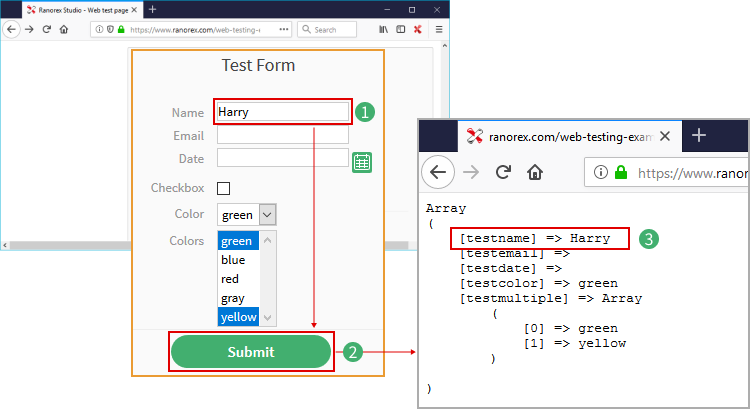Expand the Color dropdown showing green
The image size is (750, 409).
(x=267, y=214)
